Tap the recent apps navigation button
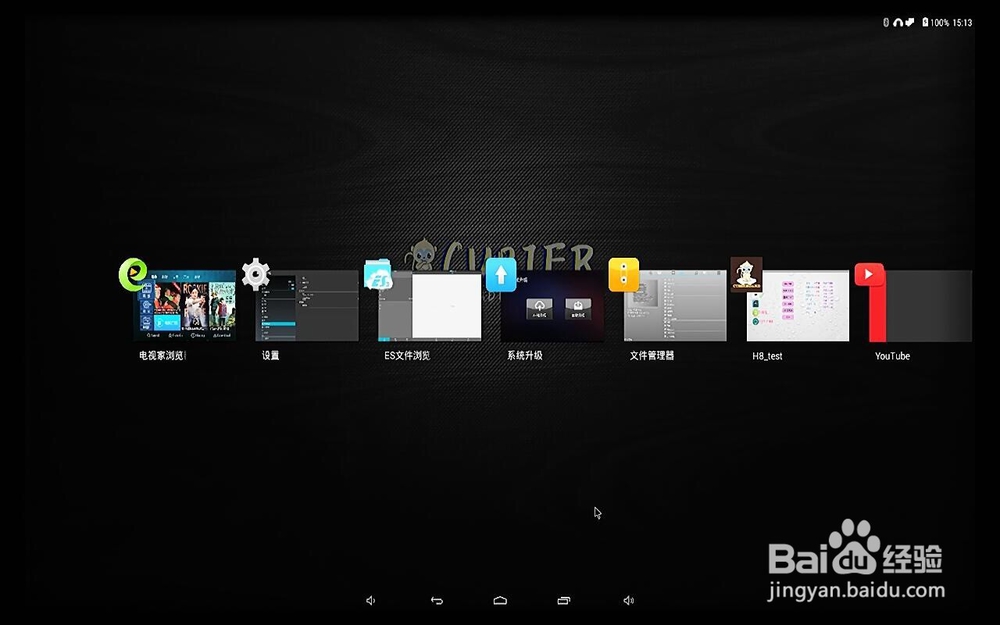1000x625 pixels. pos(564,600)
